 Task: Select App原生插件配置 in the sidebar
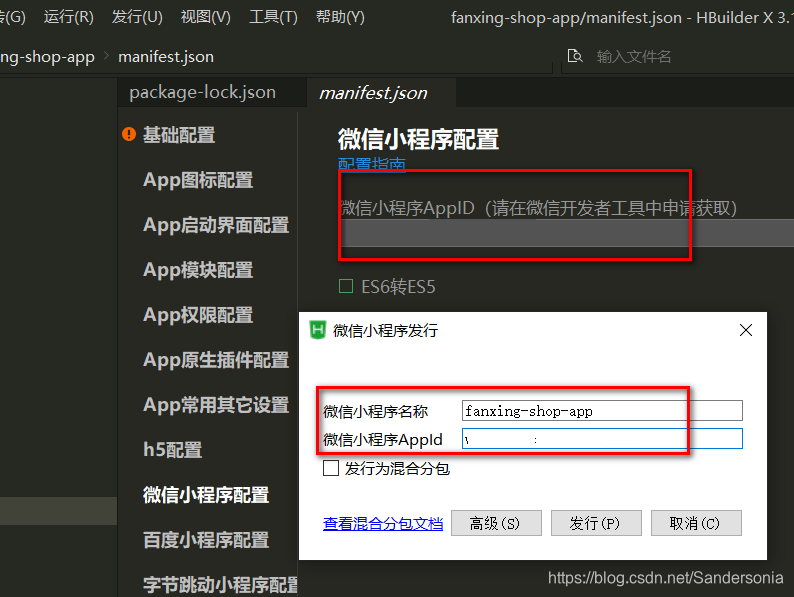[x=216, y=361]
